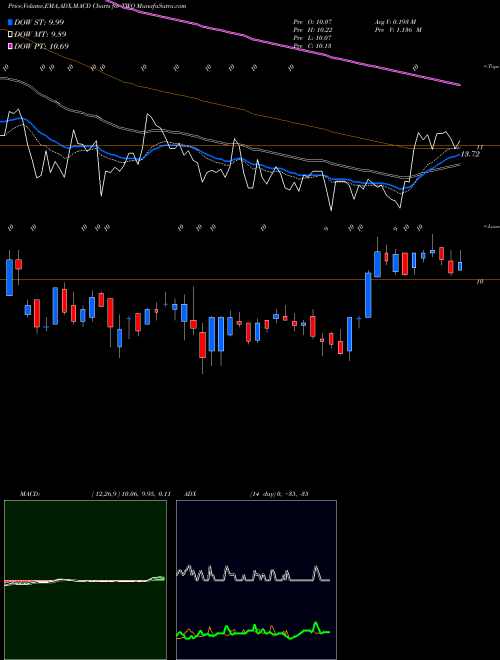Click the white DOW MT legend swatch

tap(10, 35)
